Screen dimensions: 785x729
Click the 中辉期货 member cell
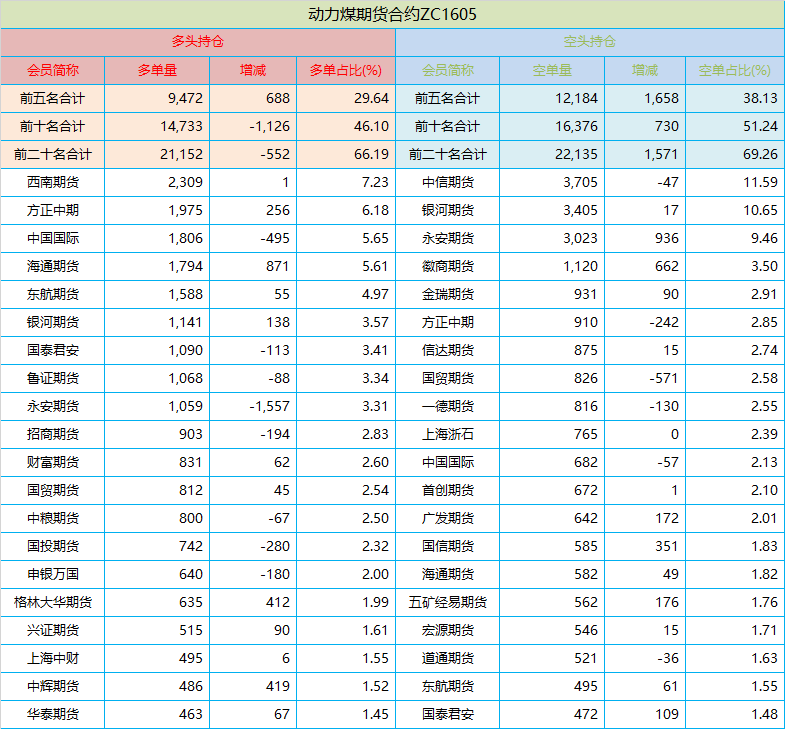point(53,687)
